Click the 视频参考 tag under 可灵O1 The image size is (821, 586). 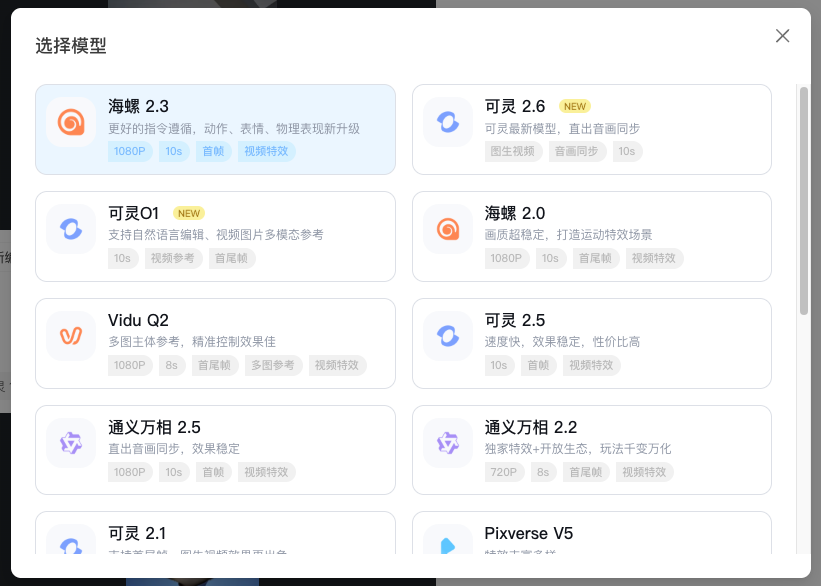click(x=172, y=258)
